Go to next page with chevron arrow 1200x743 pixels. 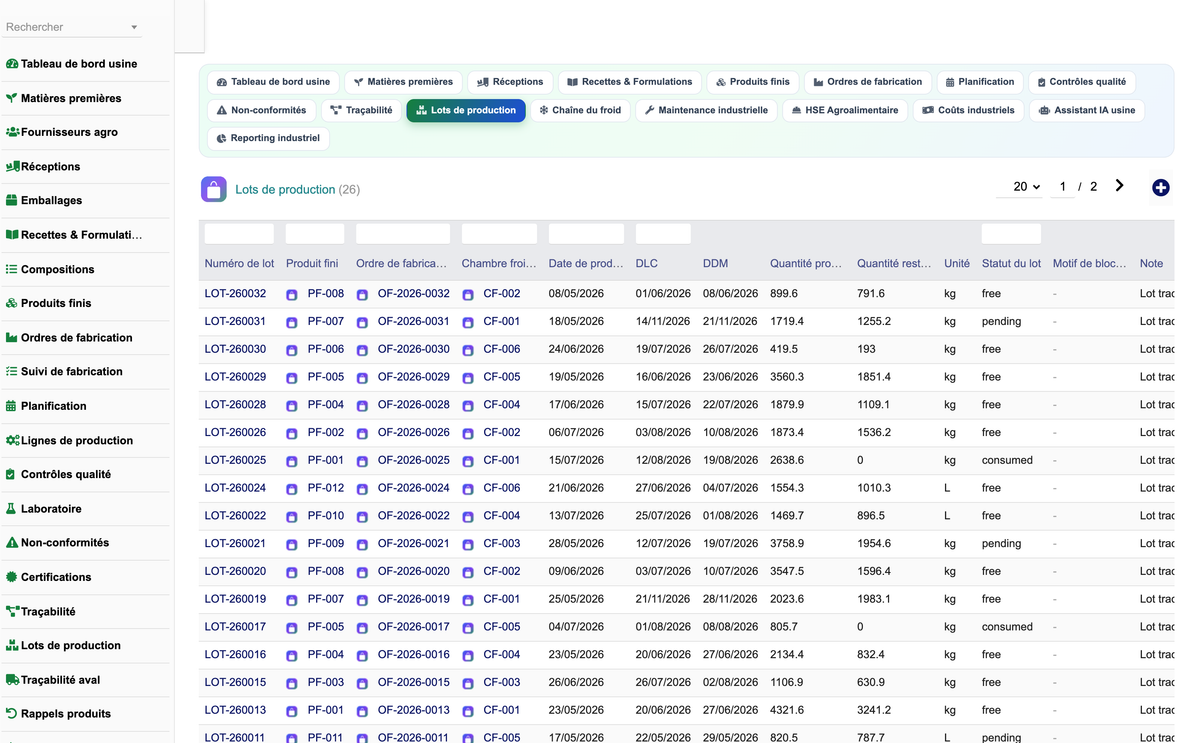[1119, 186]
